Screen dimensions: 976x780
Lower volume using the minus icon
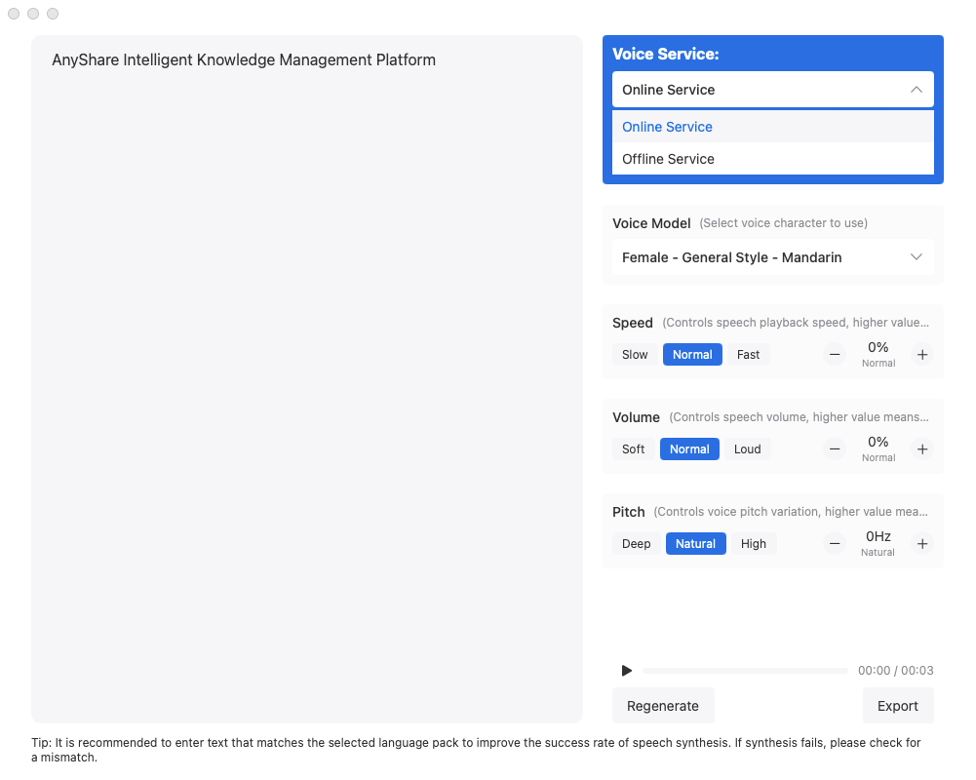tap(835, 450)
